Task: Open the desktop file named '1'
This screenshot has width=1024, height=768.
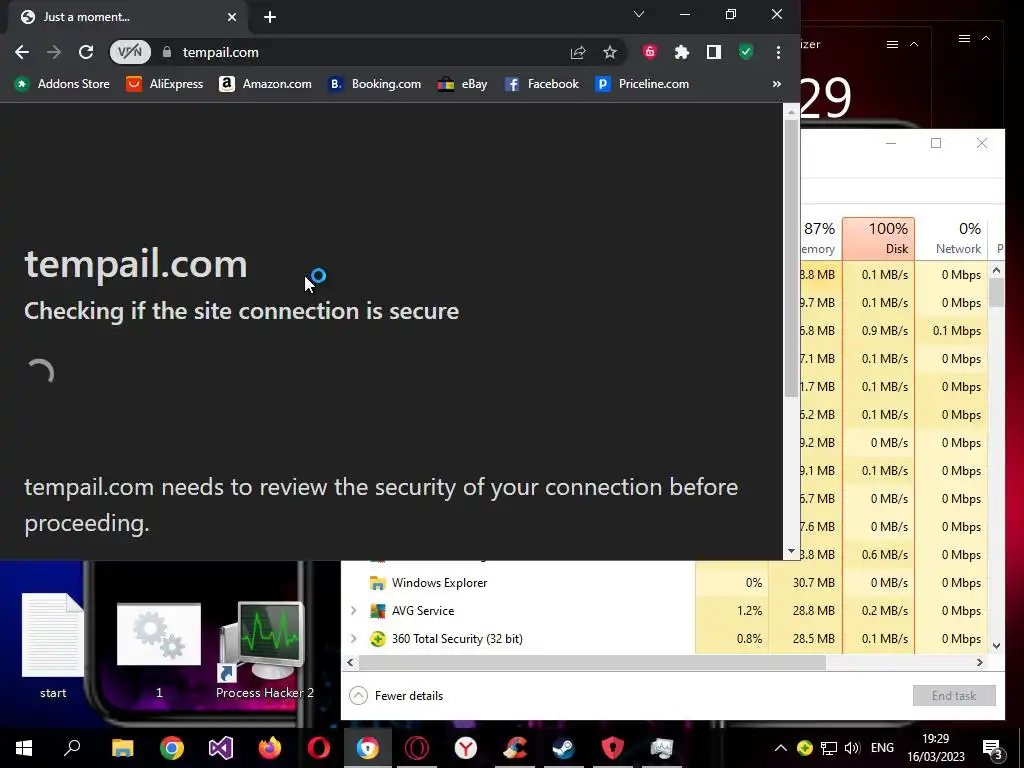Action: pos(159,650)
